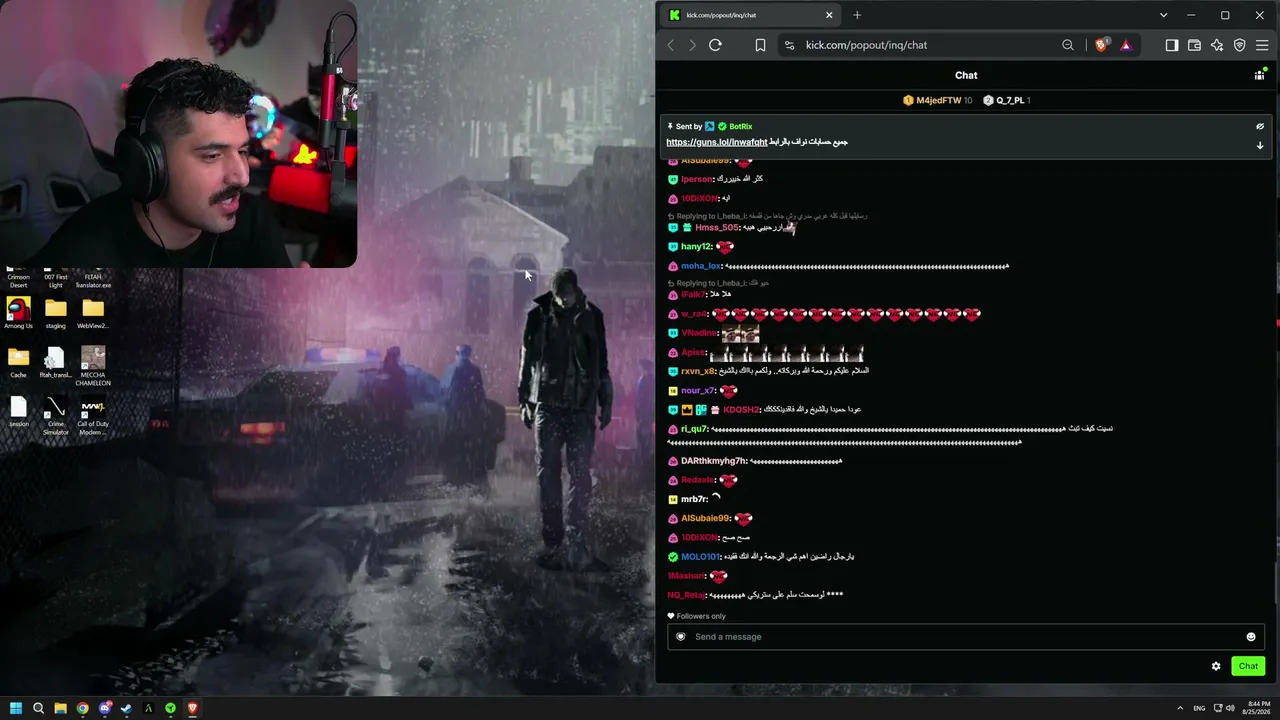Open File Explorer from taskbar
This screenshot has width=1280, height=720.
[x=60, y=708]
